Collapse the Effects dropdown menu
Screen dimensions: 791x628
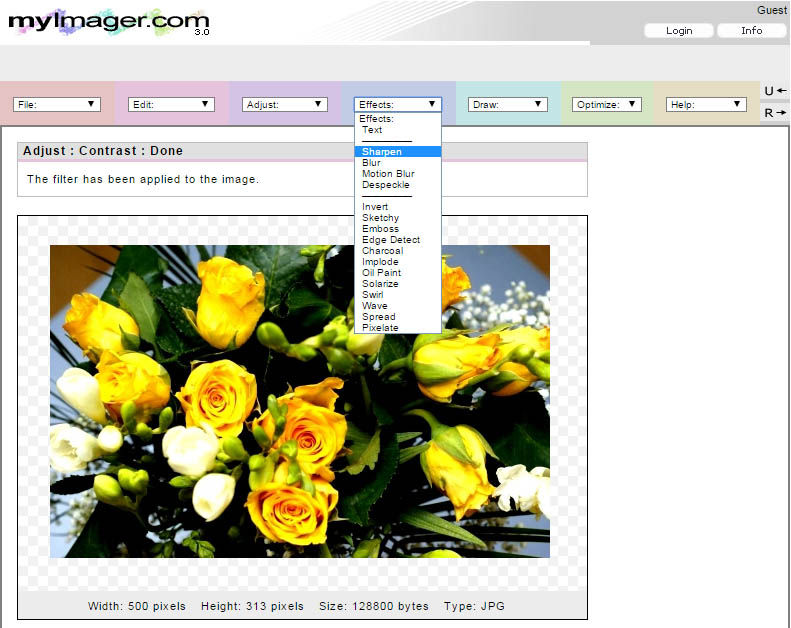398,104
